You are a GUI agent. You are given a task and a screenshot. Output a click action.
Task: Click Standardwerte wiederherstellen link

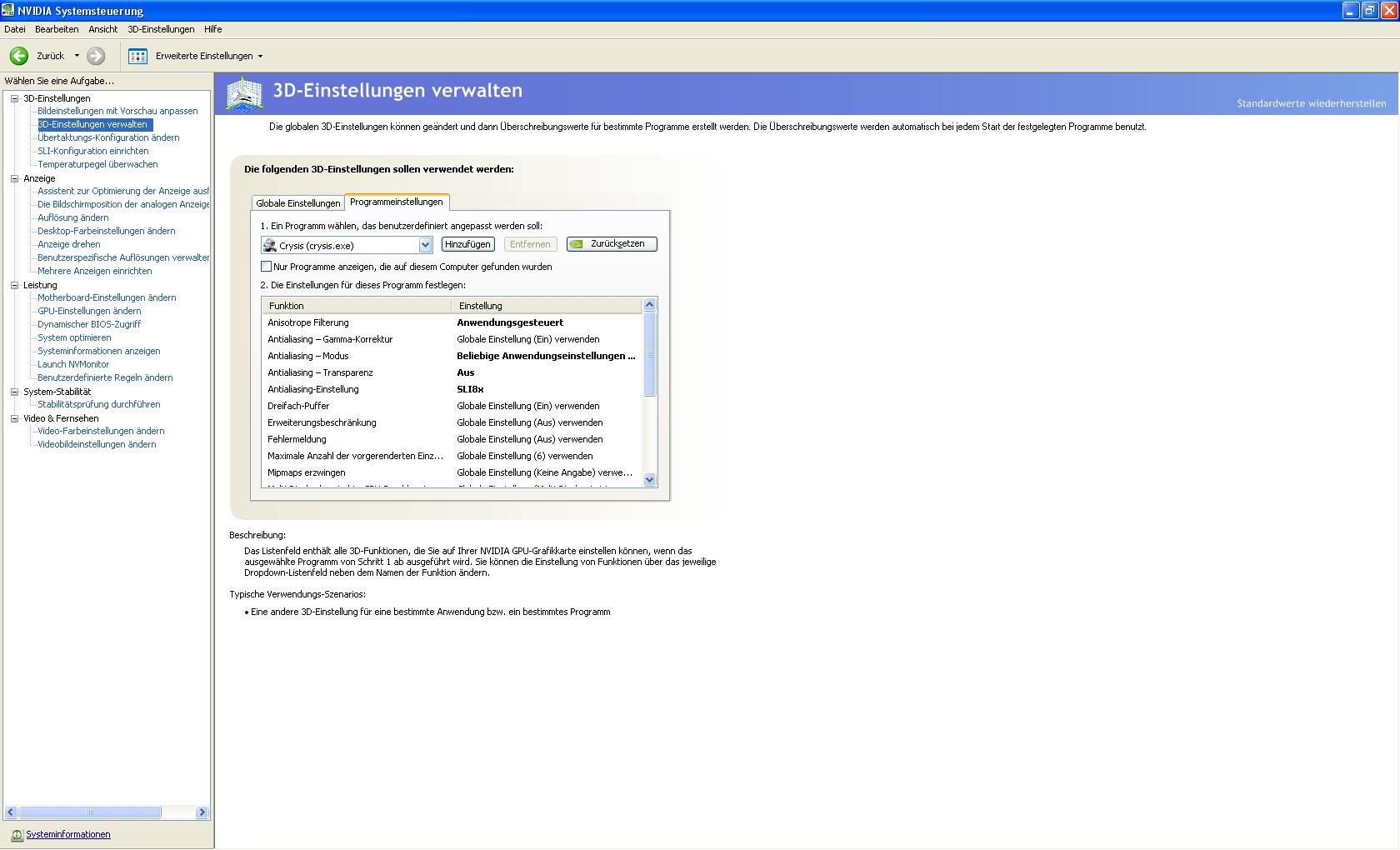(x=1311, y=103)
